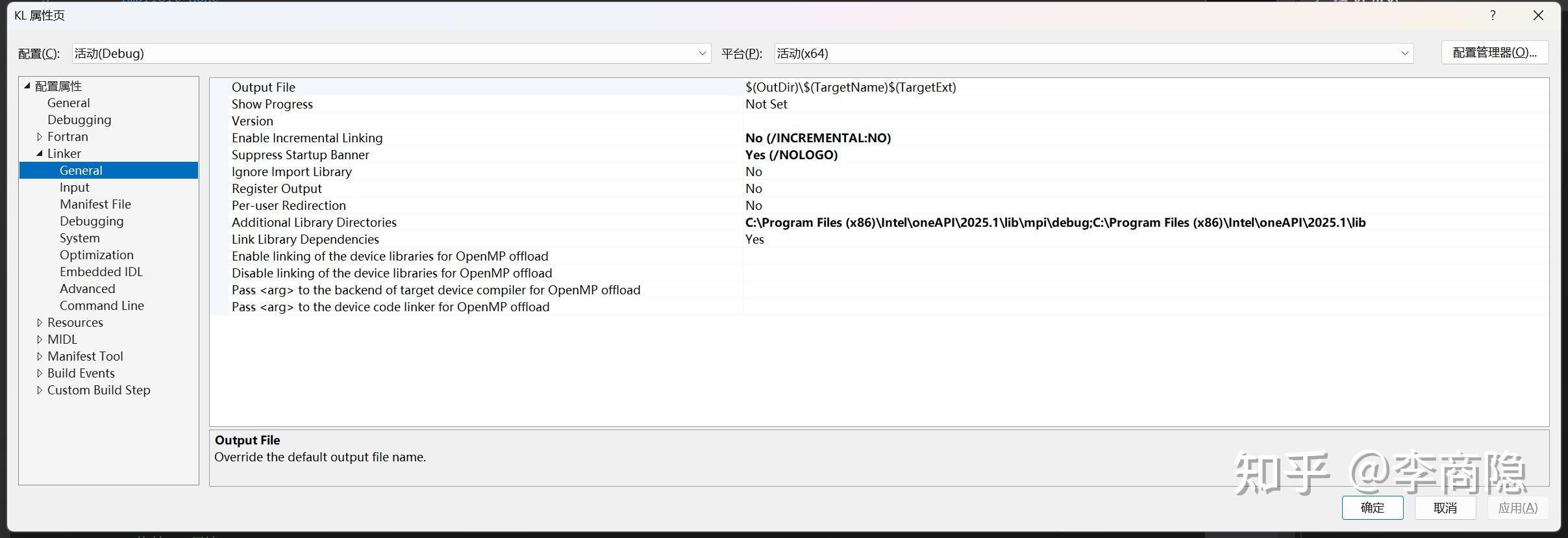Expand the Build Events node
The image size is (1568, 538).
click(x=40, y=373)
